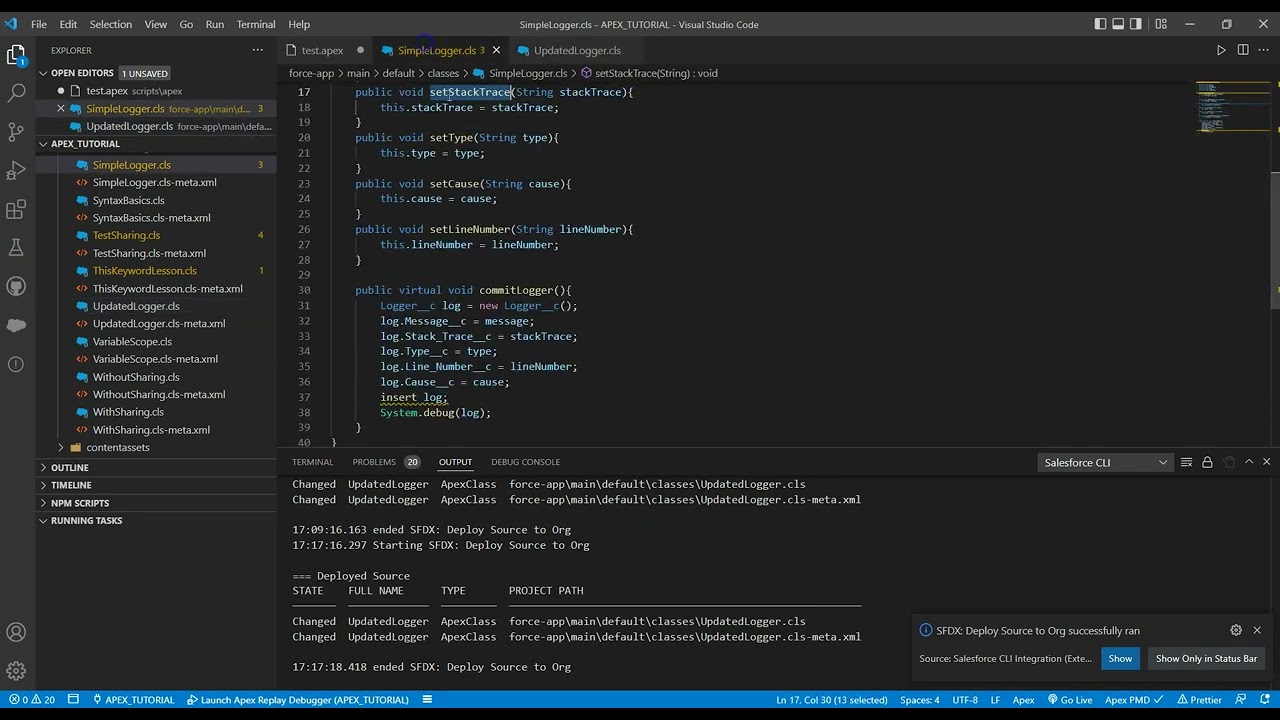The height and width of the screenshot is (720, 1280).
Task: Toggle the primary side bar visibility
Action: (x=1100, y=24)
